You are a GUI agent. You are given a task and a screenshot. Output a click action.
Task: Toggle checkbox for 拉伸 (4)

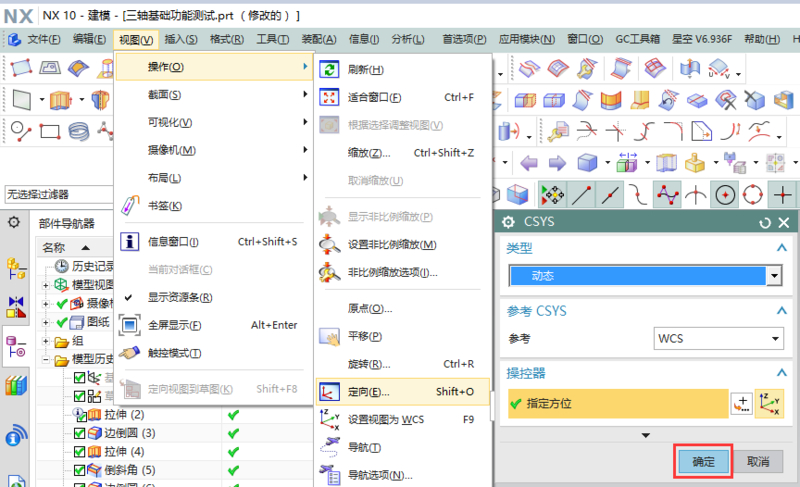[79, 452]
